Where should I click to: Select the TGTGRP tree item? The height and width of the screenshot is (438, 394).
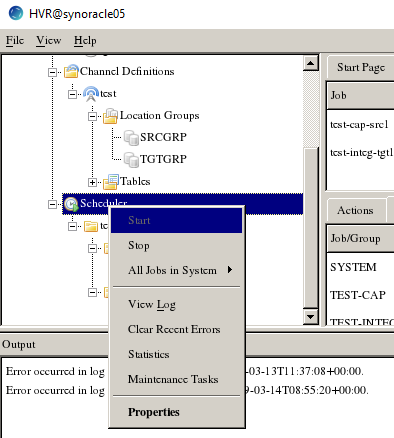(163, 159)
